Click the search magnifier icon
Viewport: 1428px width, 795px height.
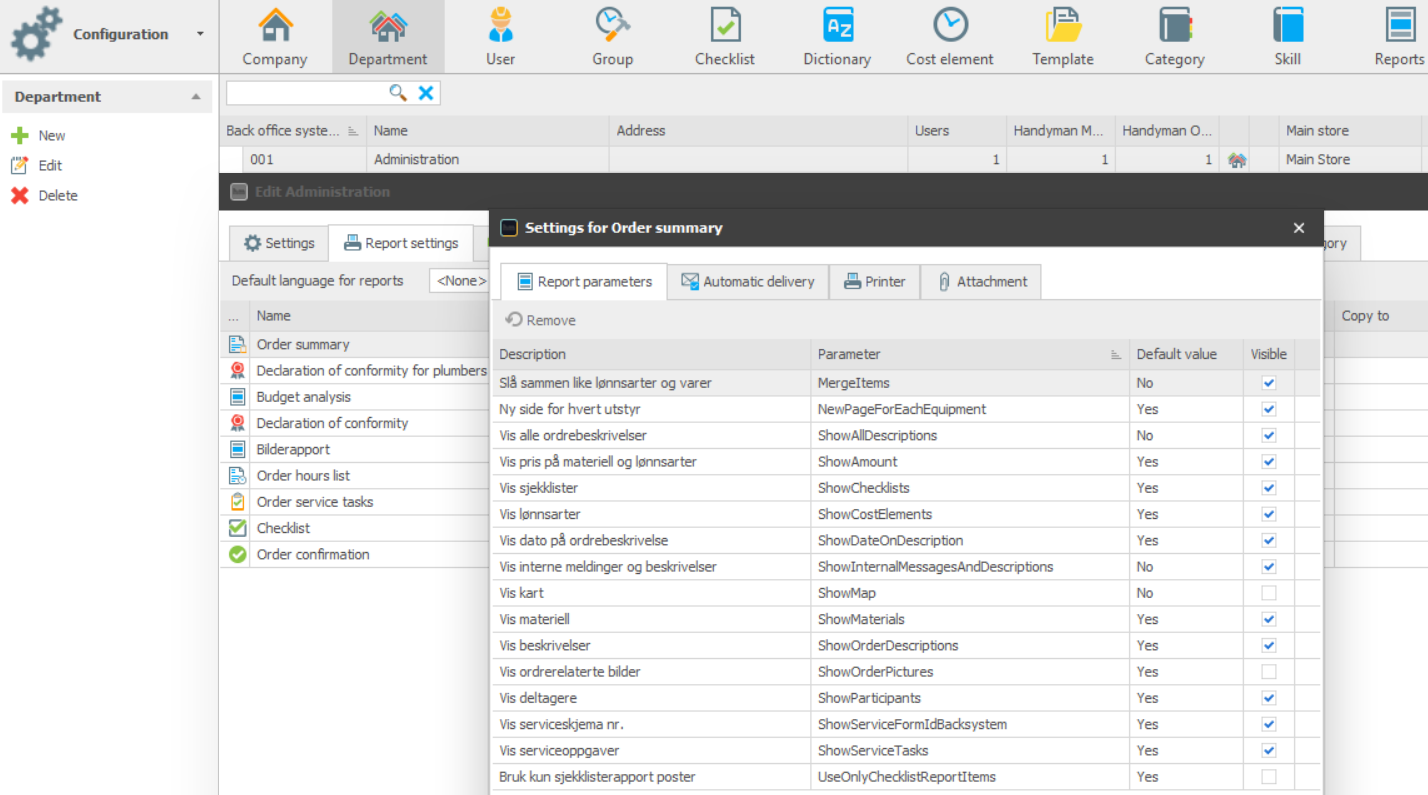pyautogui.click(x=398, y=93)
